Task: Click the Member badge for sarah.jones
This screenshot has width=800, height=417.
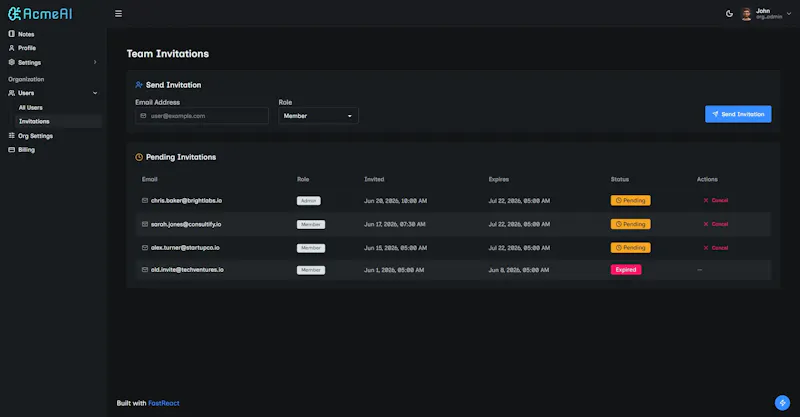Action: pyautogui.click(x=311, y=225)
